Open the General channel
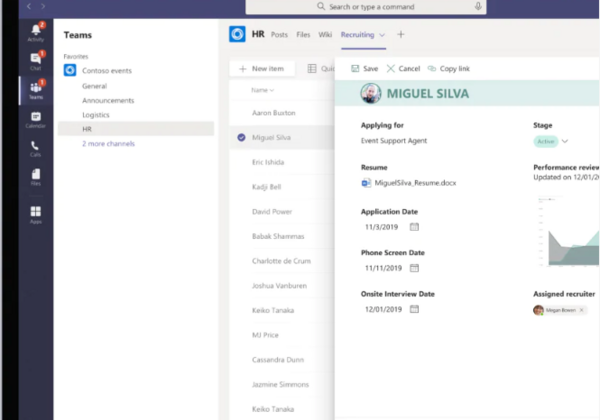Image resolution: width=600 pixels, height=420 pixels. point(94,86)
